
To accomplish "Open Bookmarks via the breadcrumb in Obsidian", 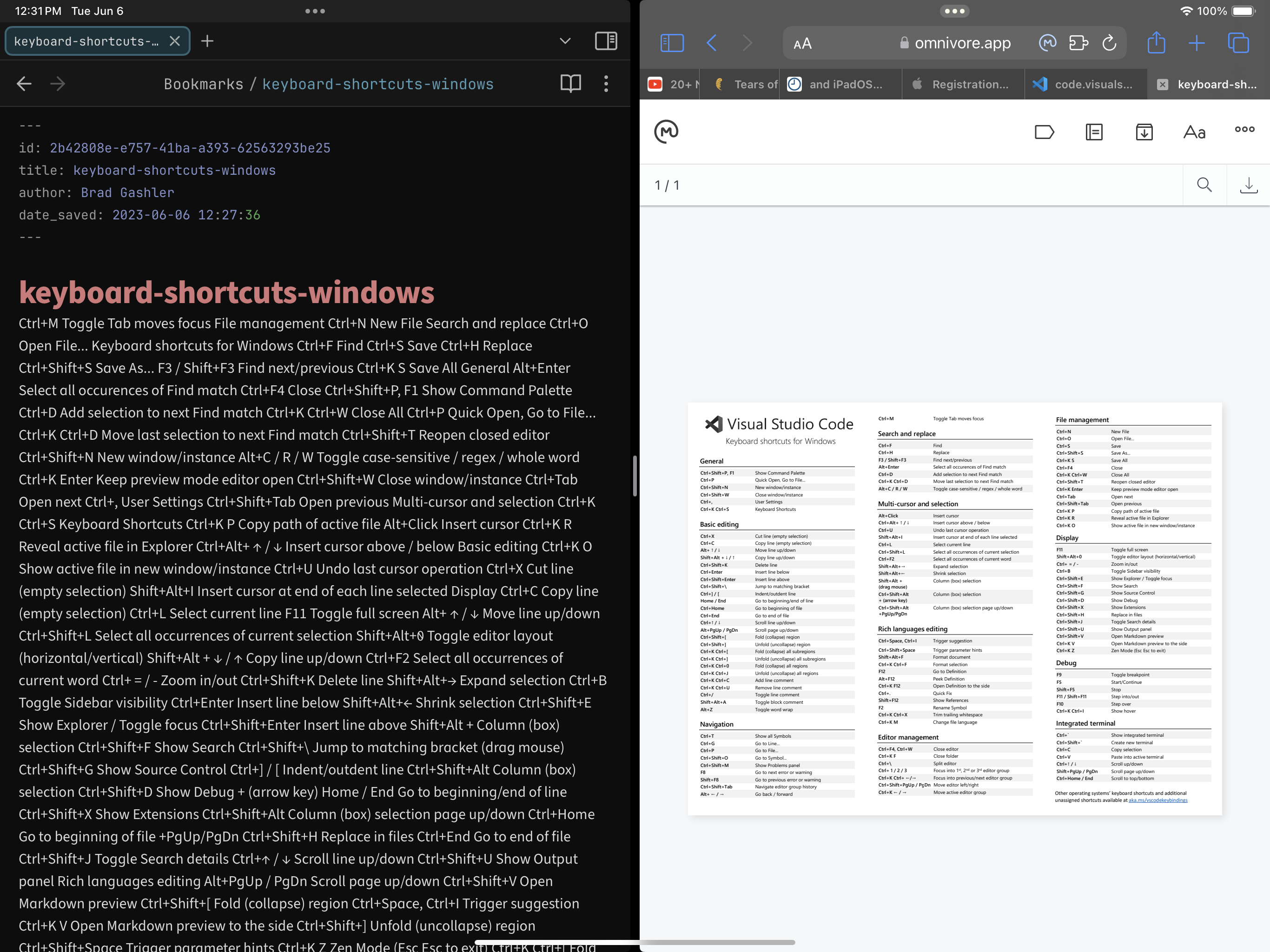I will pos(203,83).
